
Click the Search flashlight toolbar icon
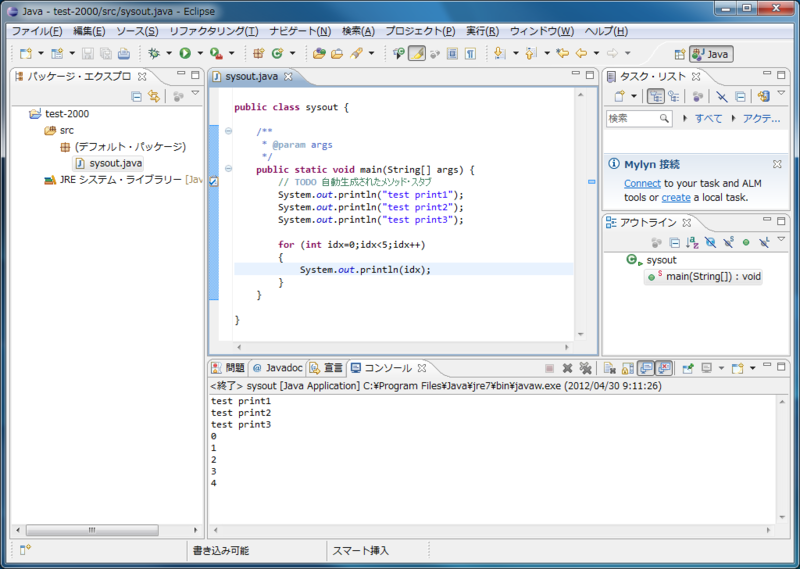[x=356, y=53]
